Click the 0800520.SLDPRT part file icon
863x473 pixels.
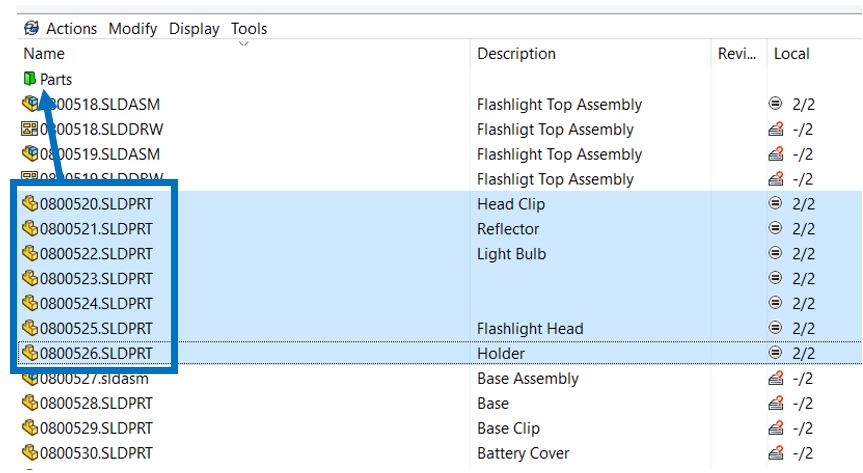[x=30, y=204]
